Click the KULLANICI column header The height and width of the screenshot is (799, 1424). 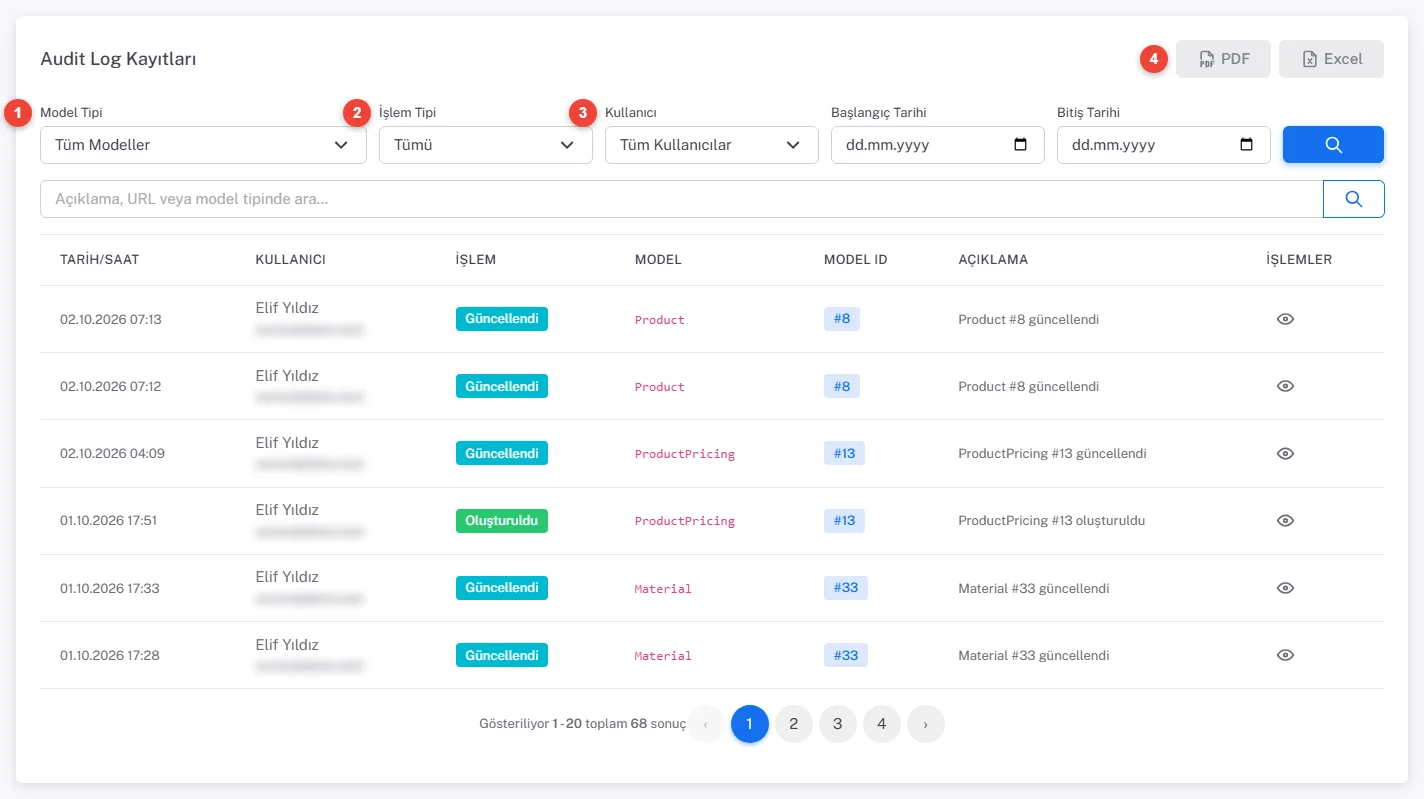291,259
